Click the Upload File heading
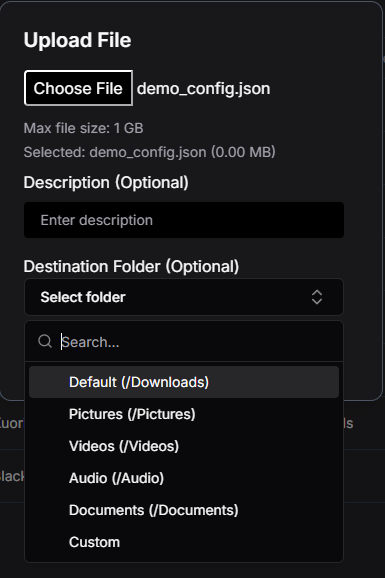 (77, 40)
